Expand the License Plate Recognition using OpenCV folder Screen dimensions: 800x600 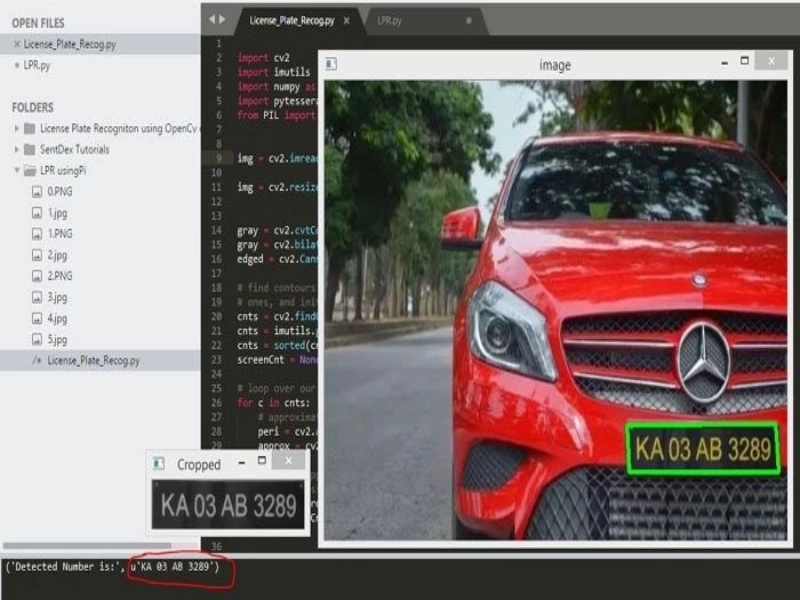click(17, 129)
